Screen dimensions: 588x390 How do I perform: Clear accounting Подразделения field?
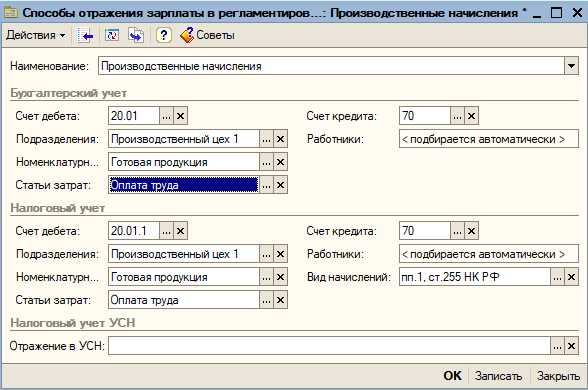[x=280, y=139]
